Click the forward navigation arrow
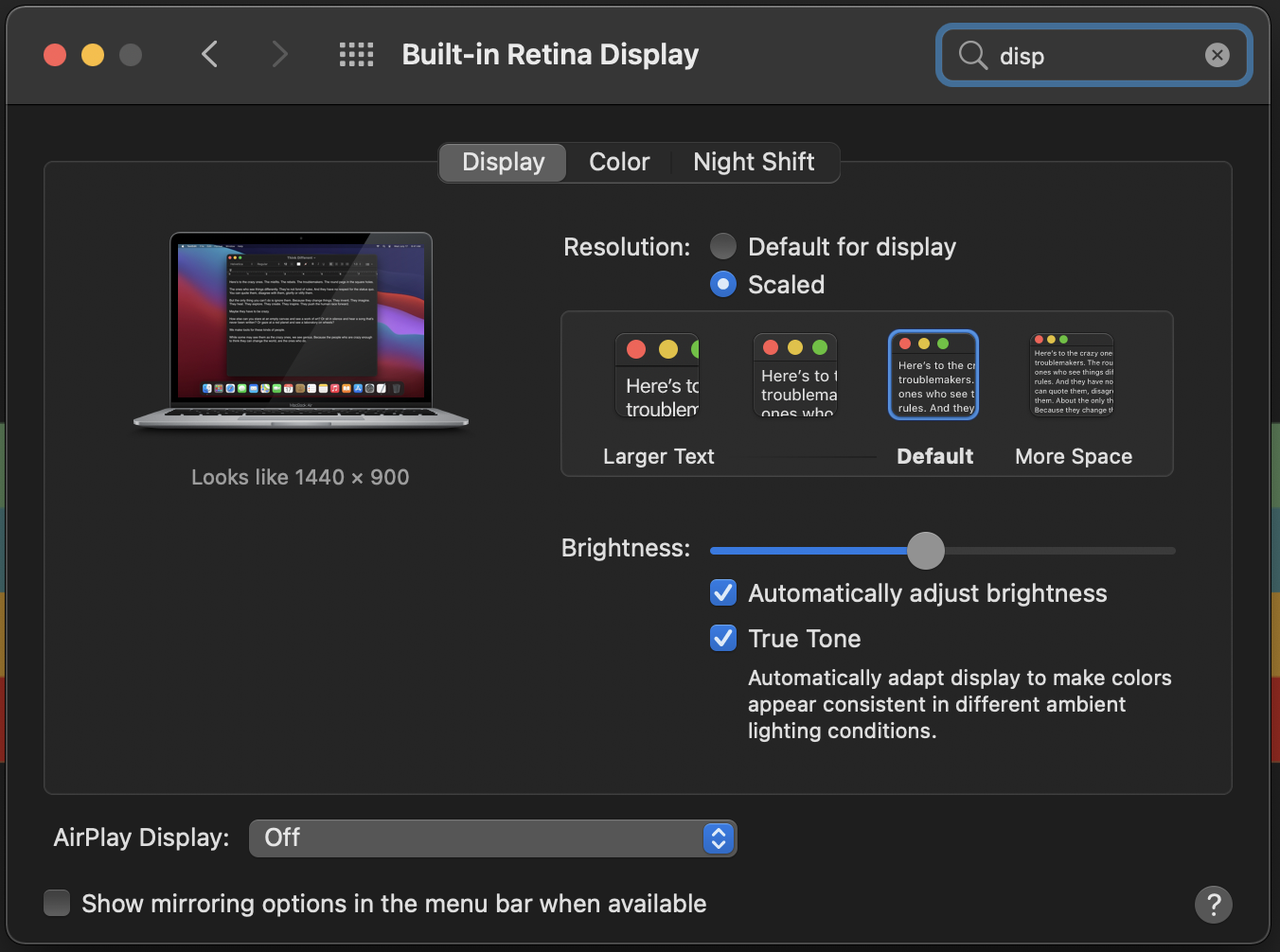 [279, 54]
